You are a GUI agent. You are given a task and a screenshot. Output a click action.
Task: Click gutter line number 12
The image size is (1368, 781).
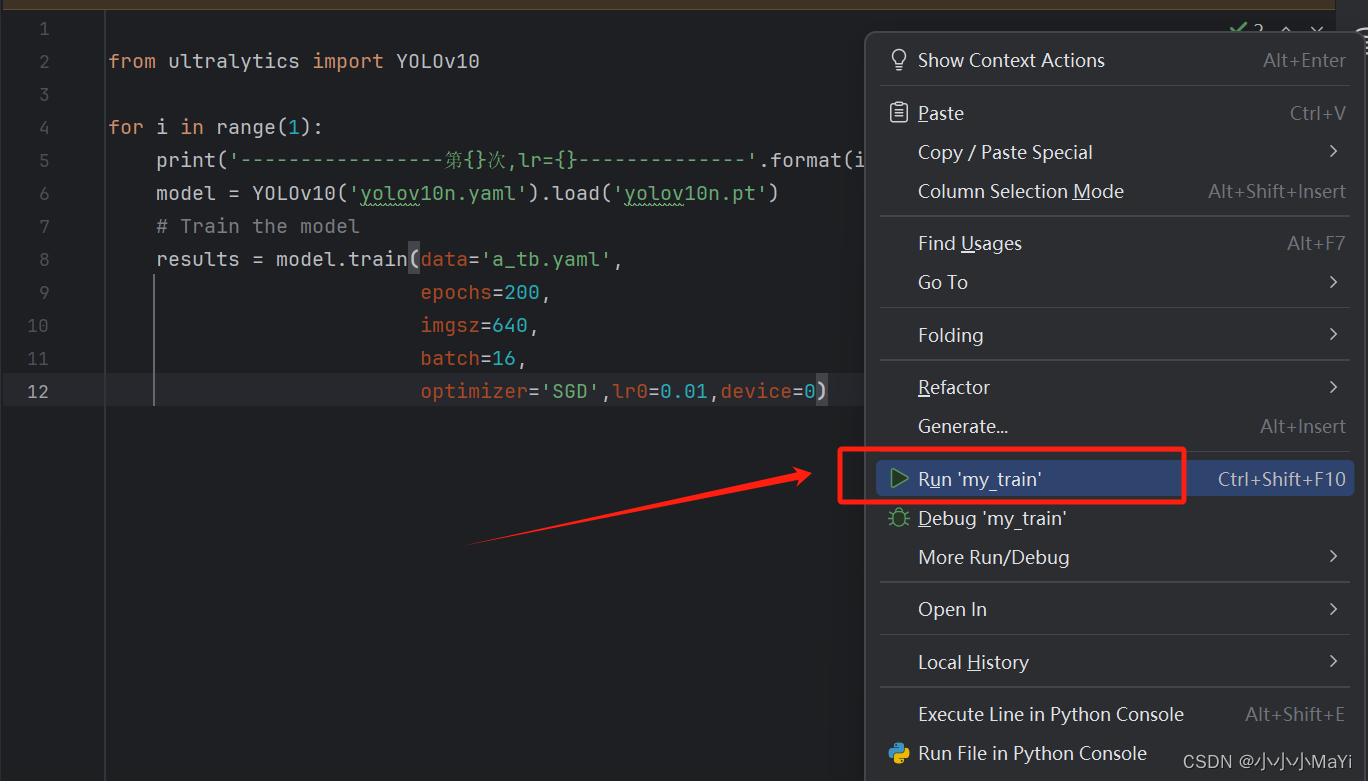[38, 391]
